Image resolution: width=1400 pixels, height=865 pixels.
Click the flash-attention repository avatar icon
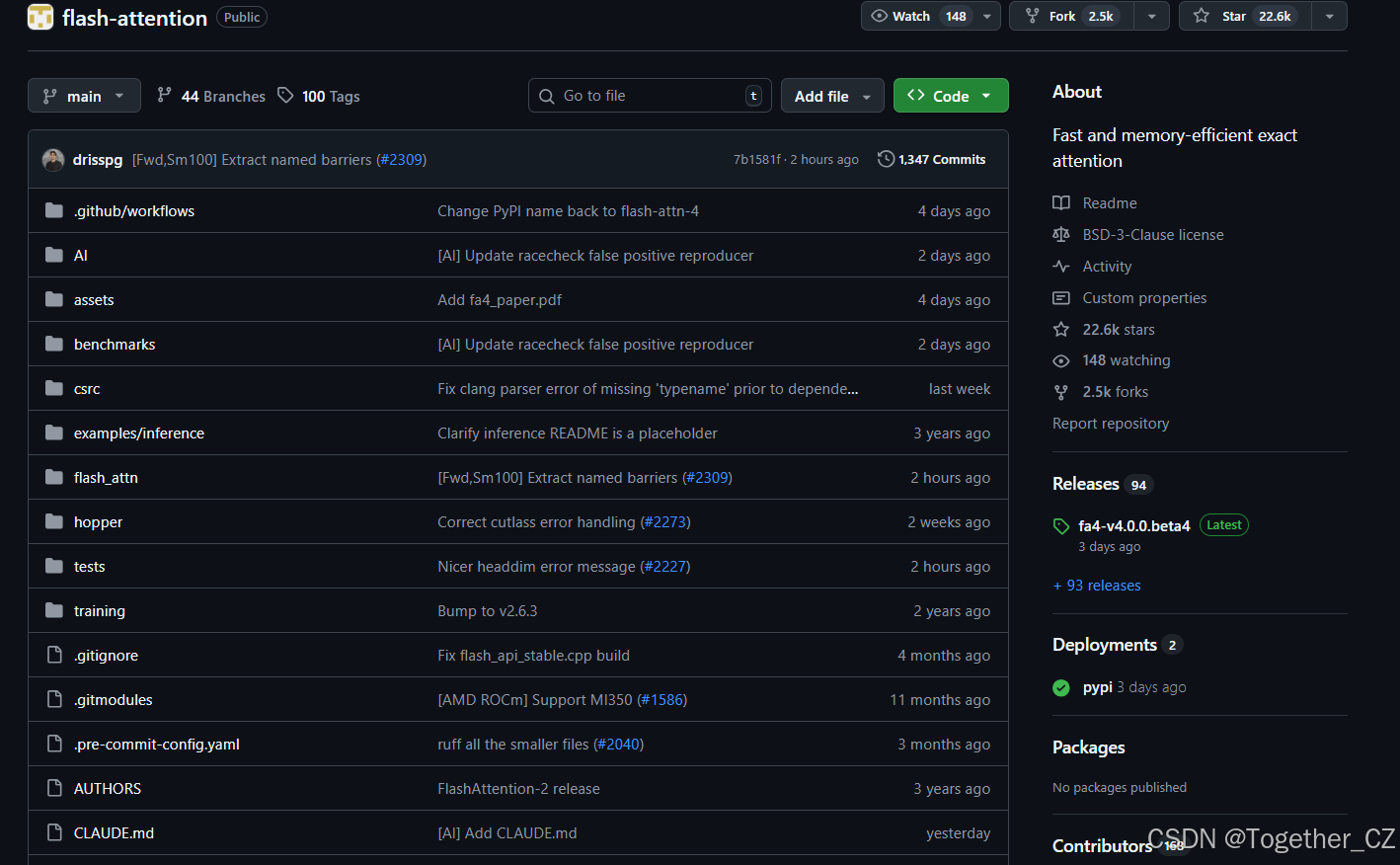(40, 17)
